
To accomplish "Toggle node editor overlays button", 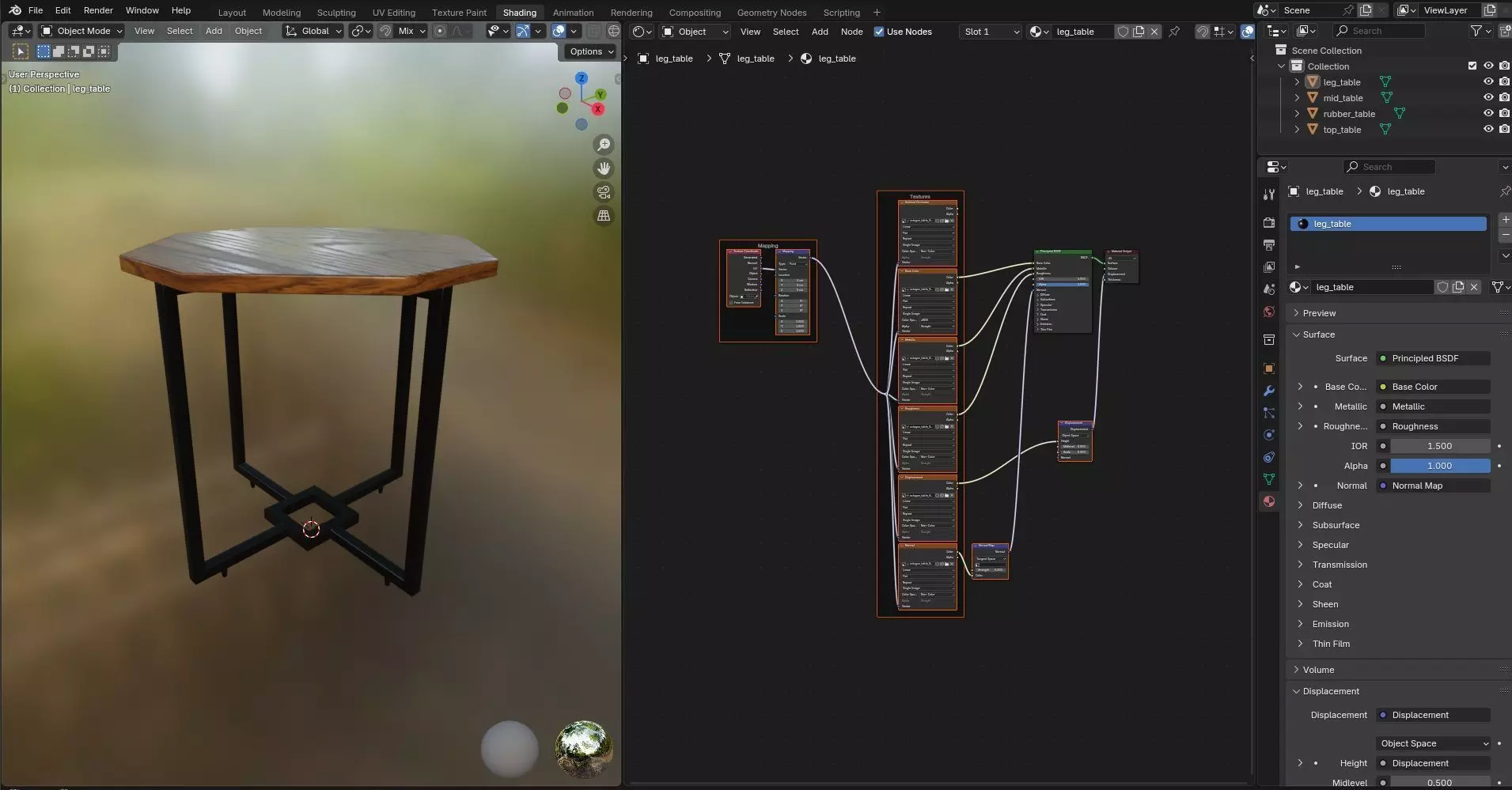I will tap(1248, 32).
